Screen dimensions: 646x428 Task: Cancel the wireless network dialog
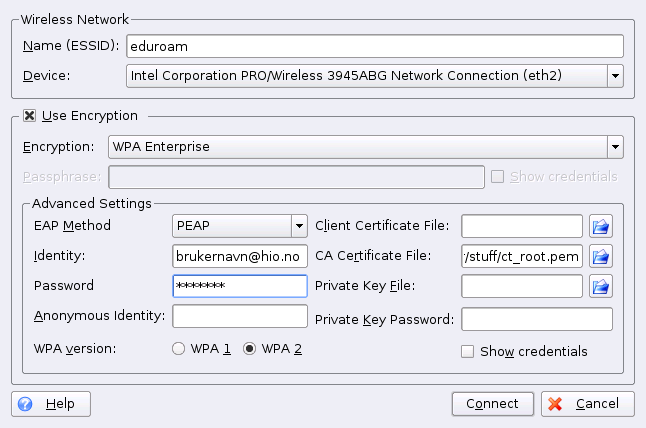(587, 404)
